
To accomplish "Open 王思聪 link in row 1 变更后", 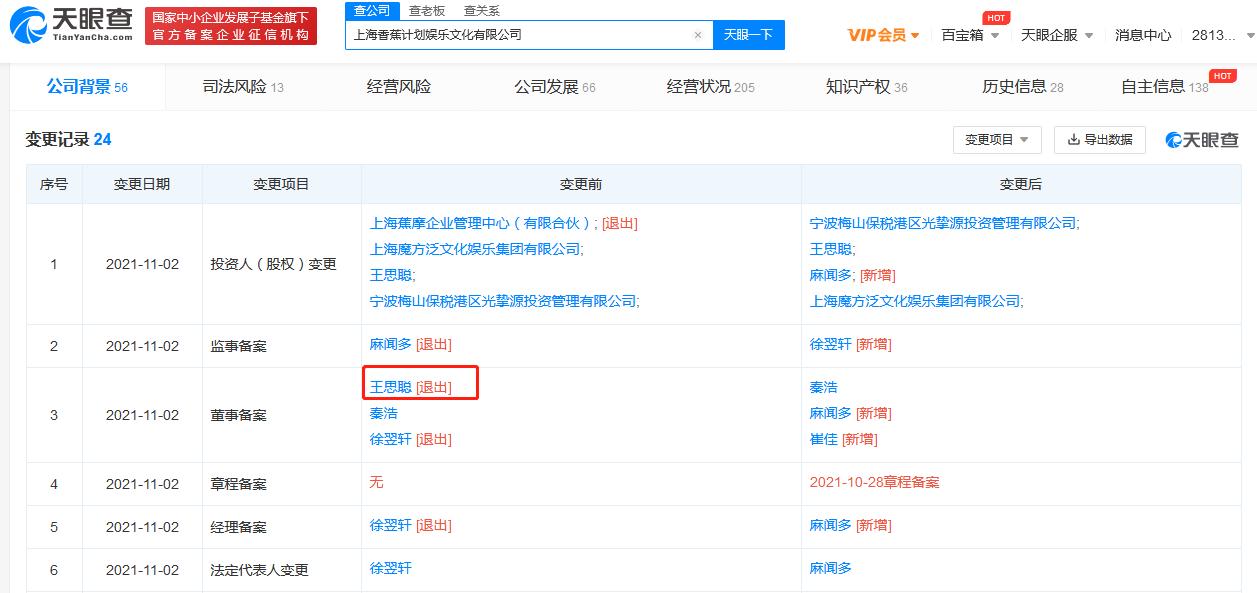I will (832, 249).
